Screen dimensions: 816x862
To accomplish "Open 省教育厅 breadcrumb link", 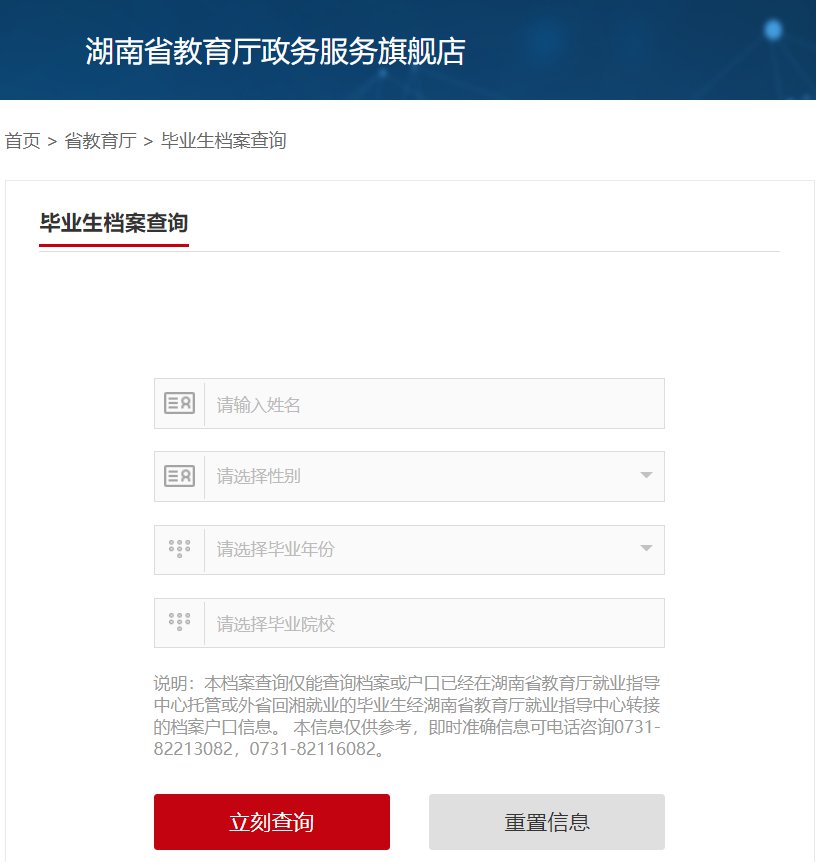I will [x=100, y=141].
